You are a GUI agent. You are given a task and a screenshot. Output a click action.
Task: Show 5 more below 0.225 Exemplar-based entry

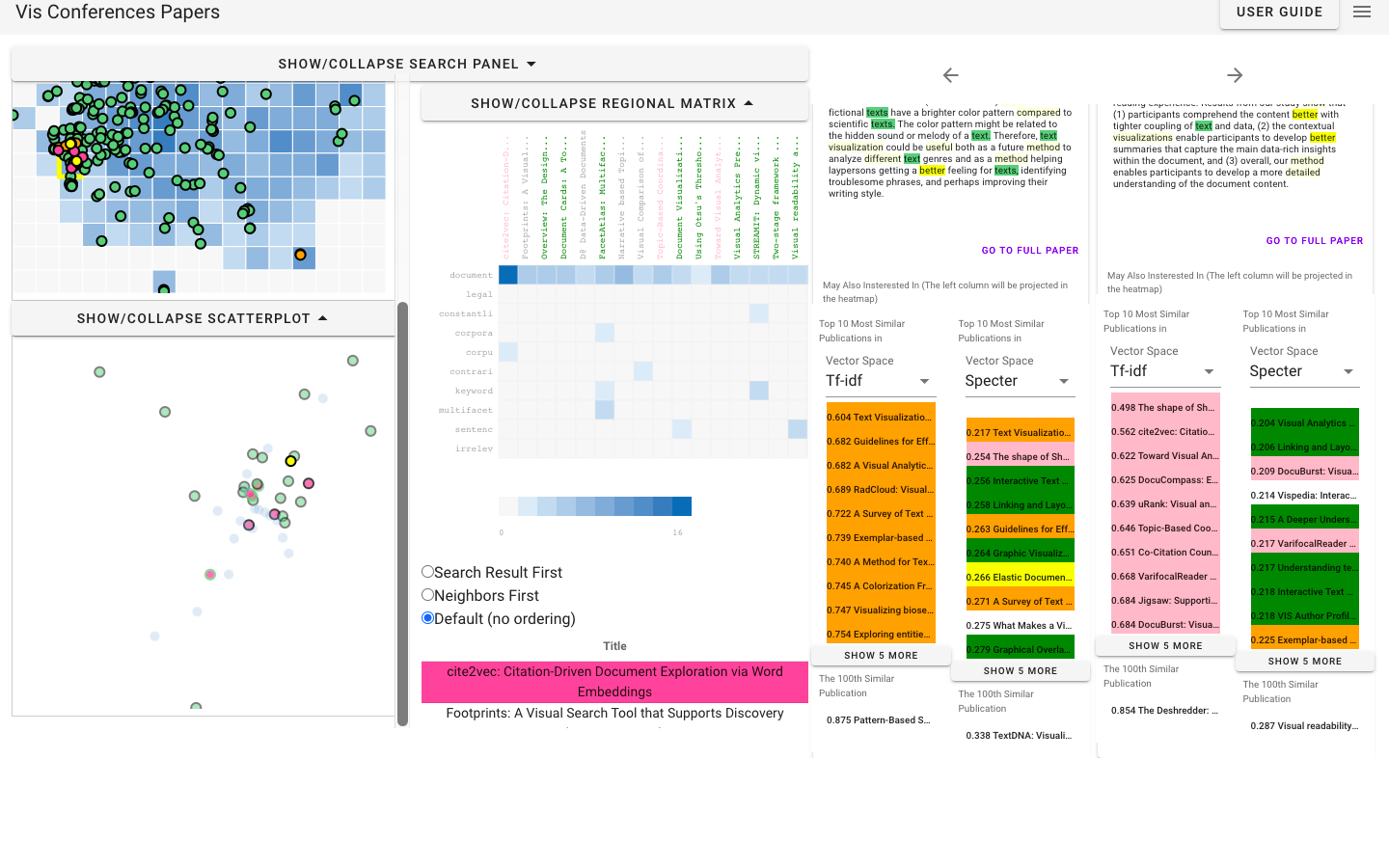[x=1305, y=662]
